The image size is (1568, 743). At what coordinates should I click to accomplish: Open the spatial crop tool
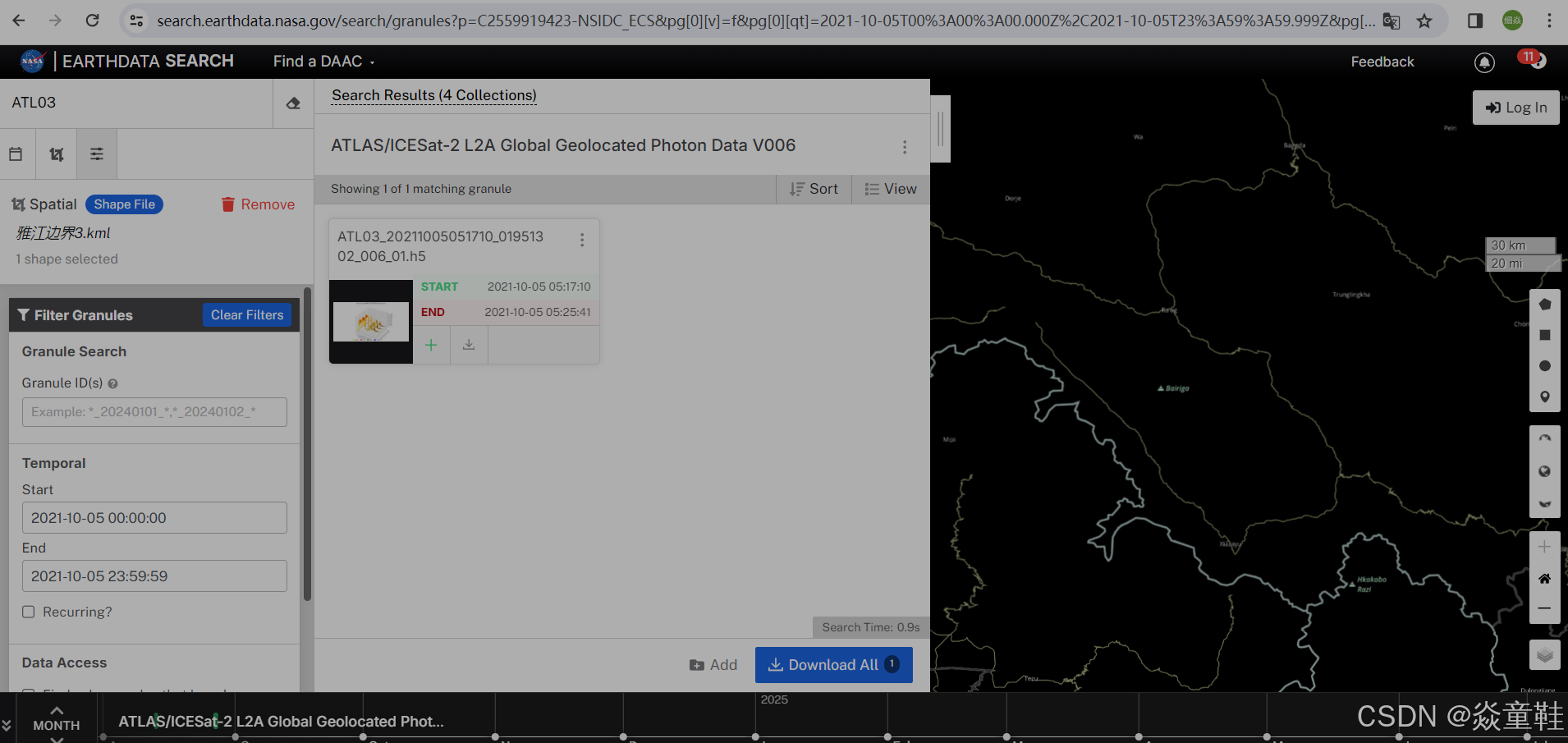(56, 154)
